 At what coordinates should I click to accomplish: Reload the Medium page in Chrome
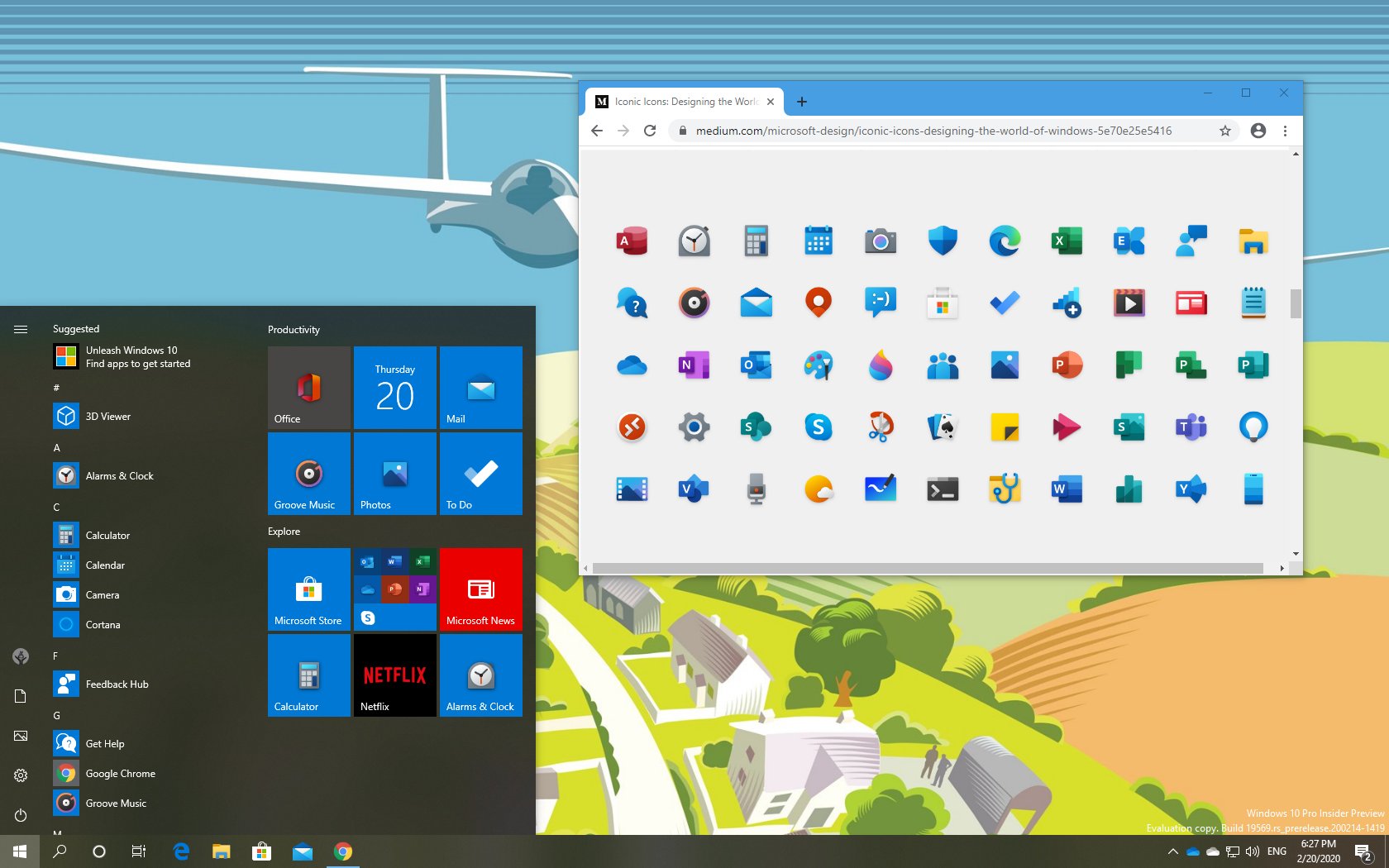pos(650,131)
